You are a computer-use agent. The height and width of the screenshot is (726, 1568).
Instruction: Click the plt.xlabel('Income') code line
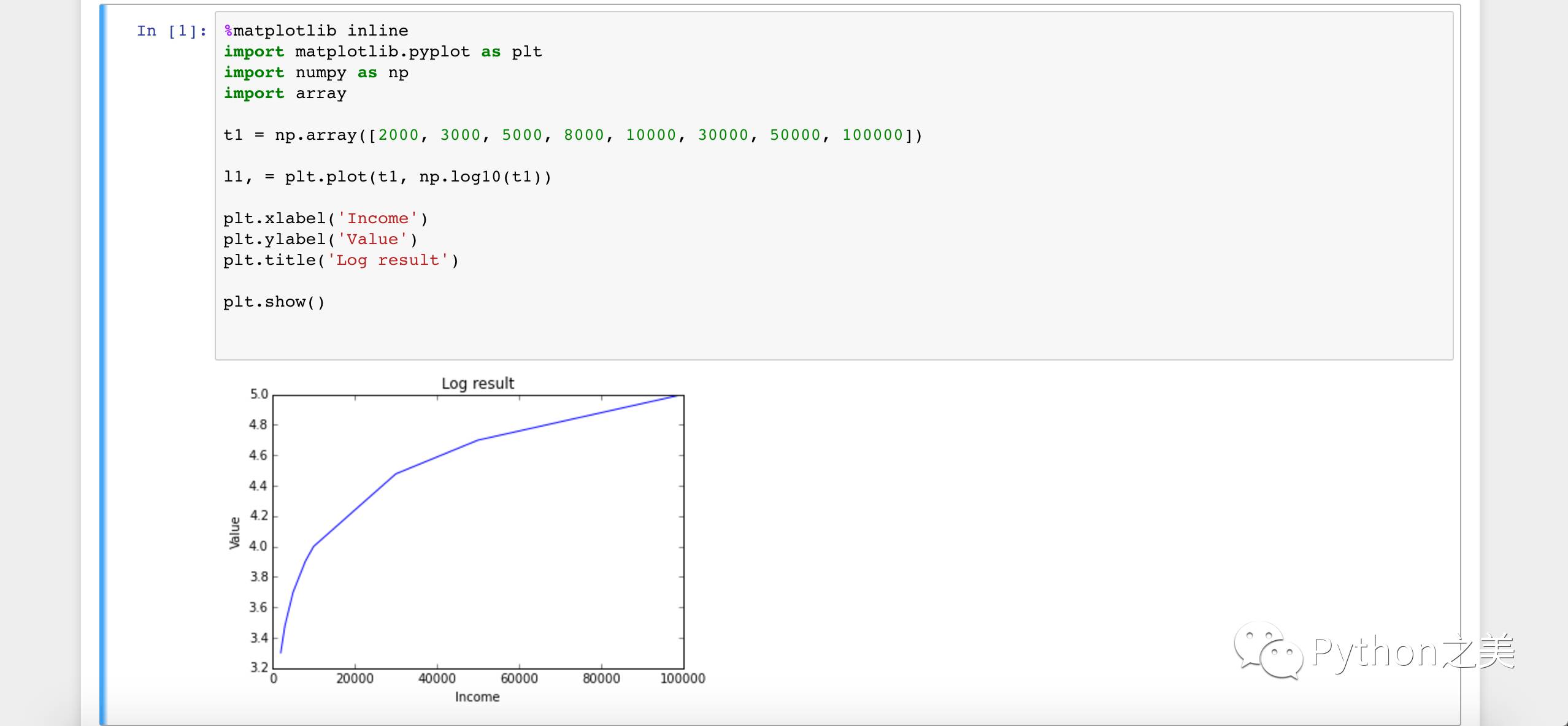point(325,218)
